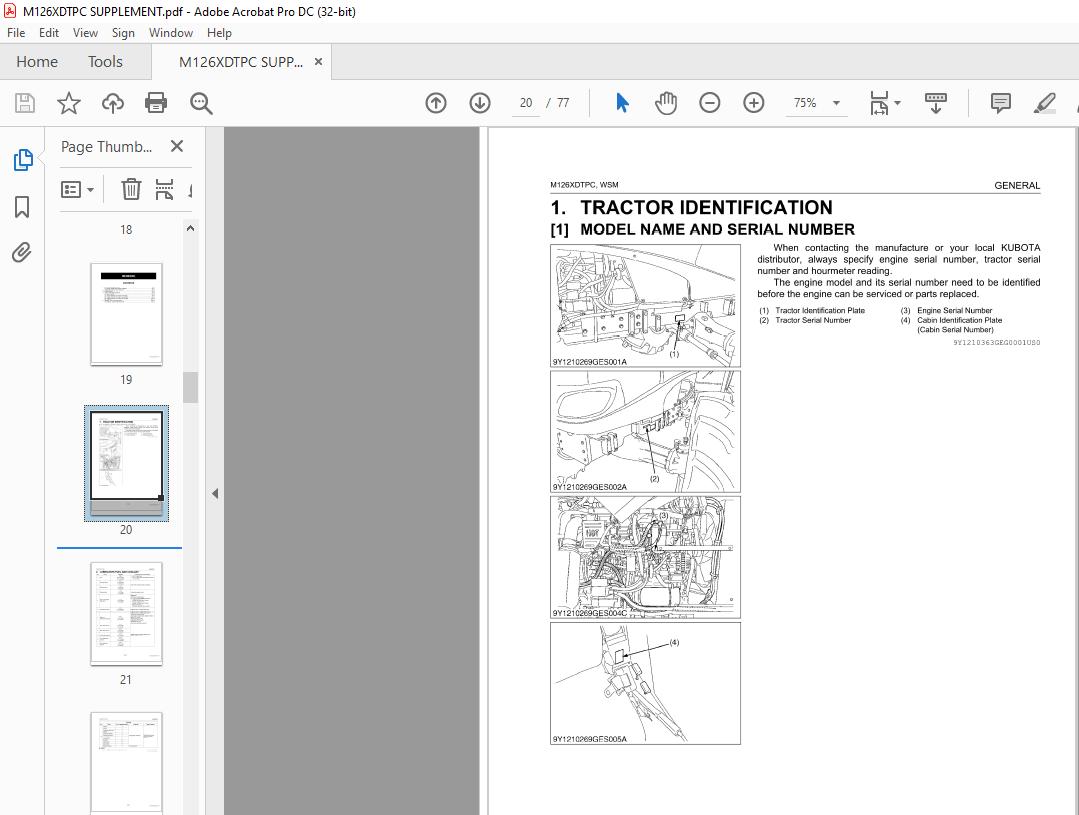
Task: Select the thumbnail below page 21
Action: [x=127, y=762]
